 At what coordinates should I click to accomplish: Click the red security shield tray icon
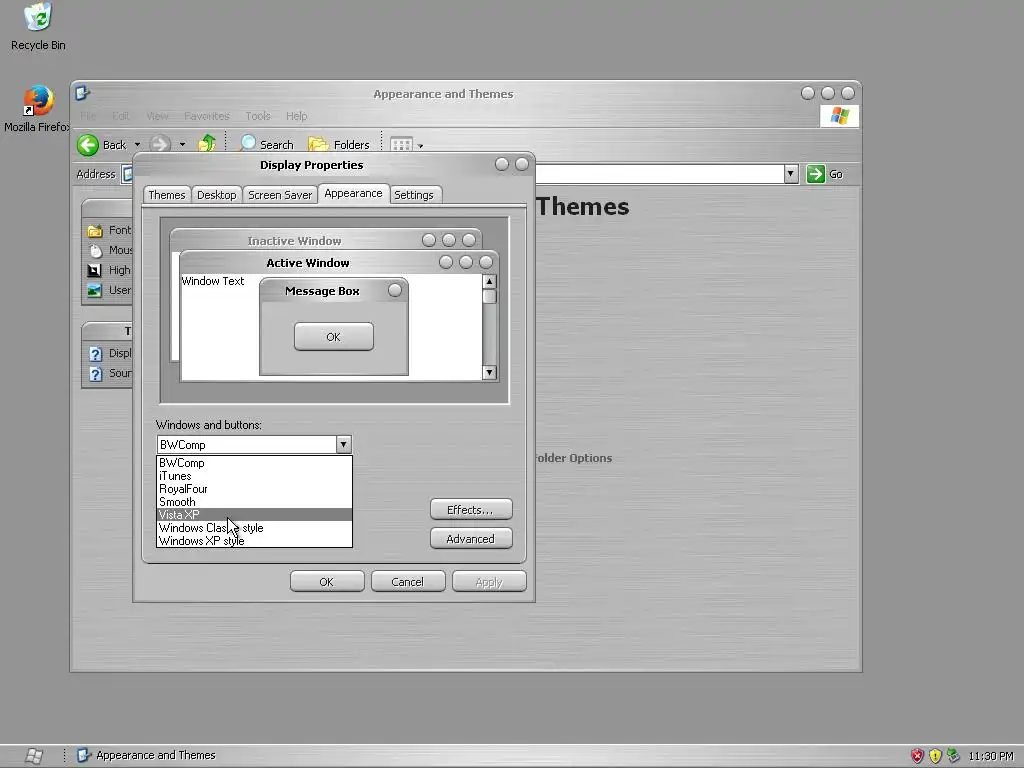tap(918, 756)
